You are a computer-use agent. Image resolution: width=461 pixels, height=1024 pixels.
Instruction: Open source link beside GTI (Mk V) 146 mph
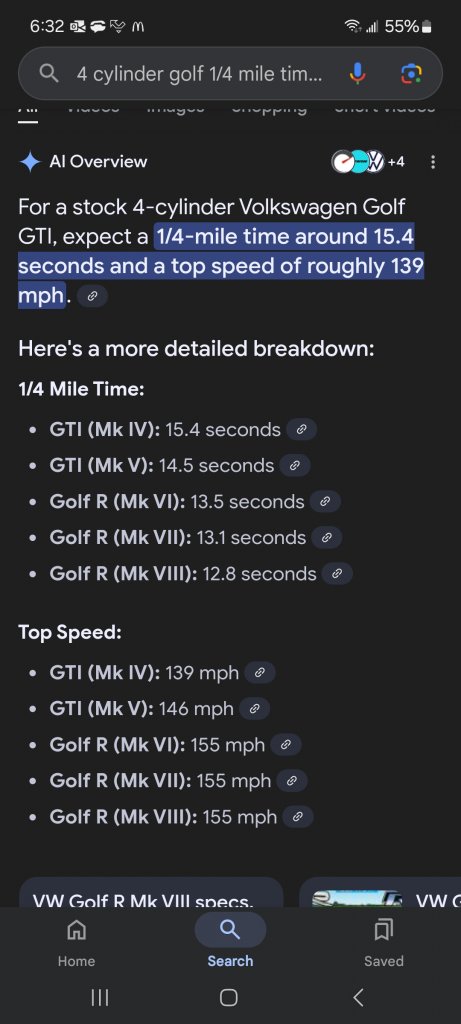click(254, 709)
